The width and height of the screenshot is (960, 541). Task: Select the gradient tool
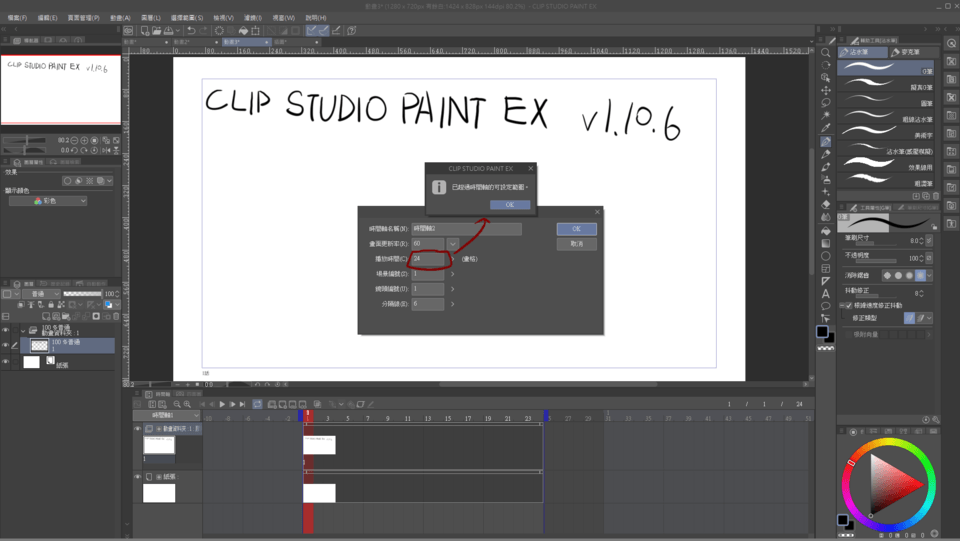pos(825,243)
